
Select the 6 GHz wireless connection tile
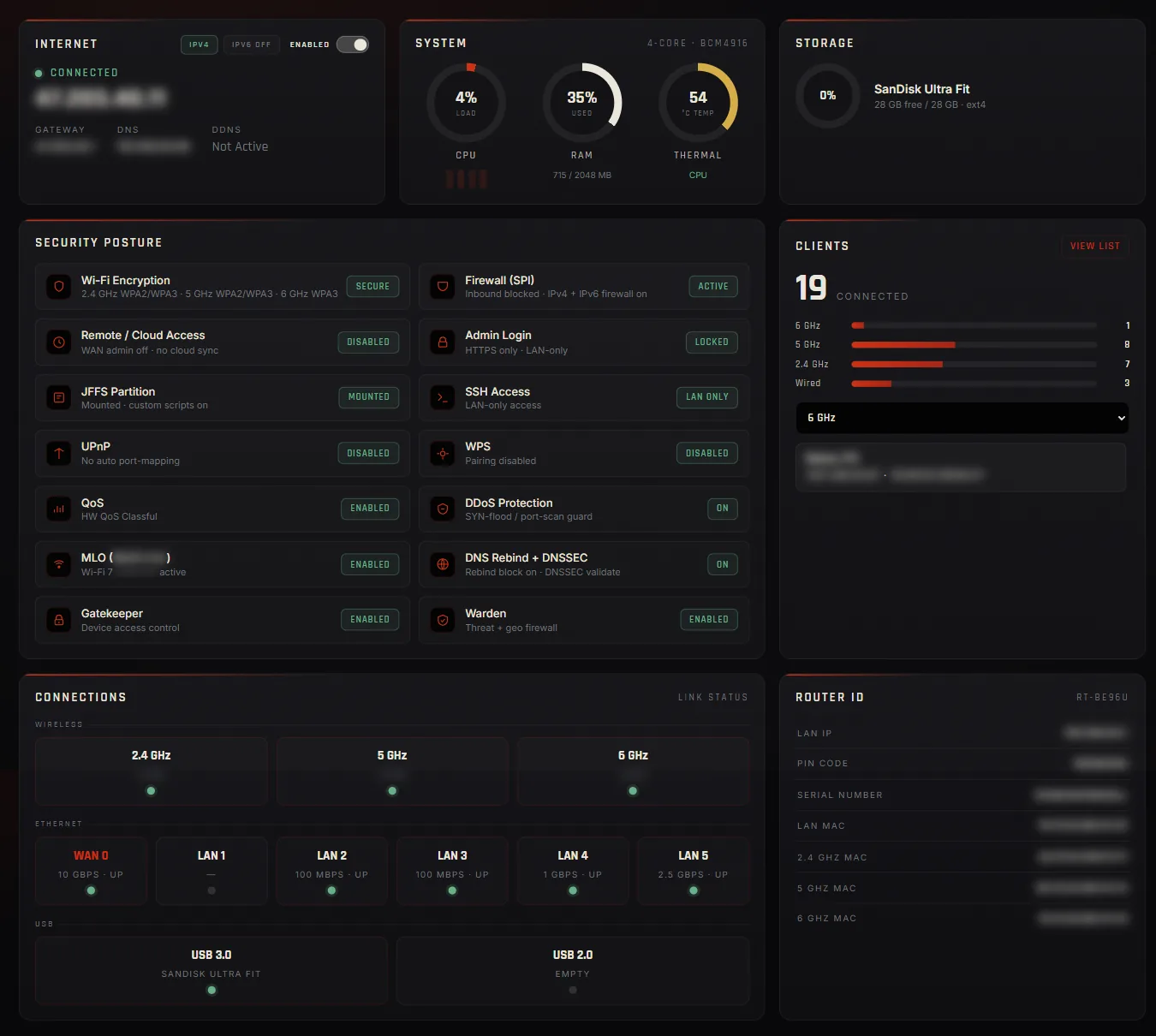(x=633, y=771)
